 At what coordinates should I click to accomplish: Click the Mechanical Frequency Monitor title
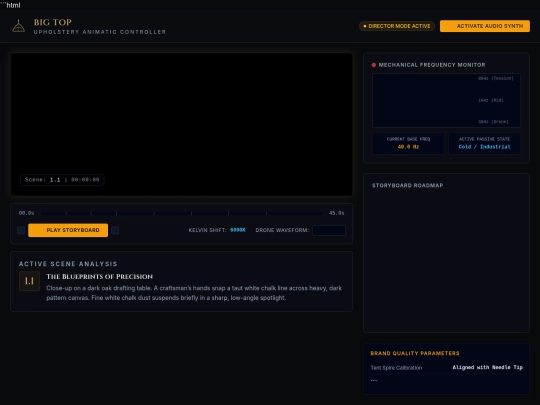click(x=432, y=65)
